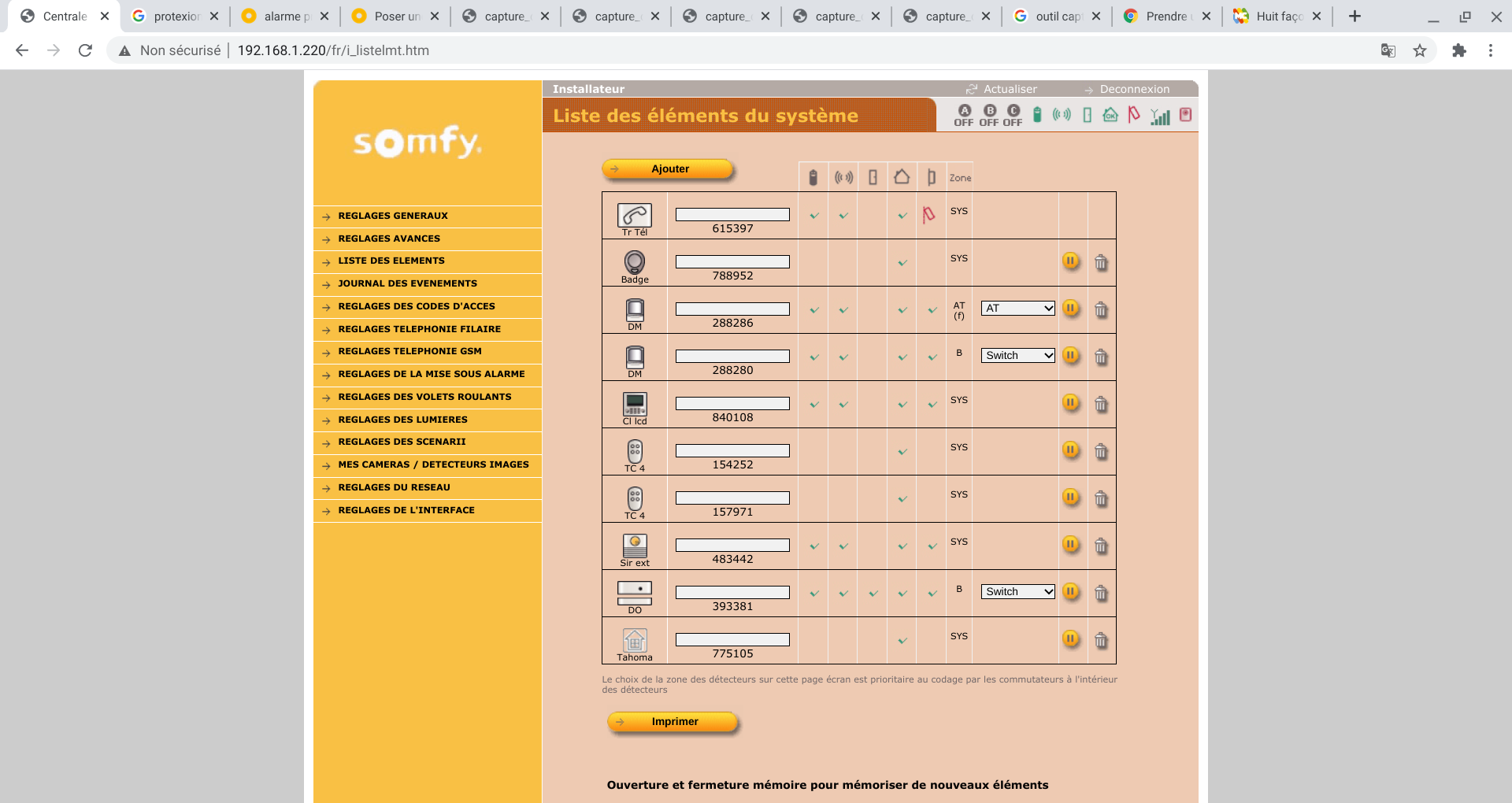Click the GSM signal strength icon

click(x=1160, y=117)
